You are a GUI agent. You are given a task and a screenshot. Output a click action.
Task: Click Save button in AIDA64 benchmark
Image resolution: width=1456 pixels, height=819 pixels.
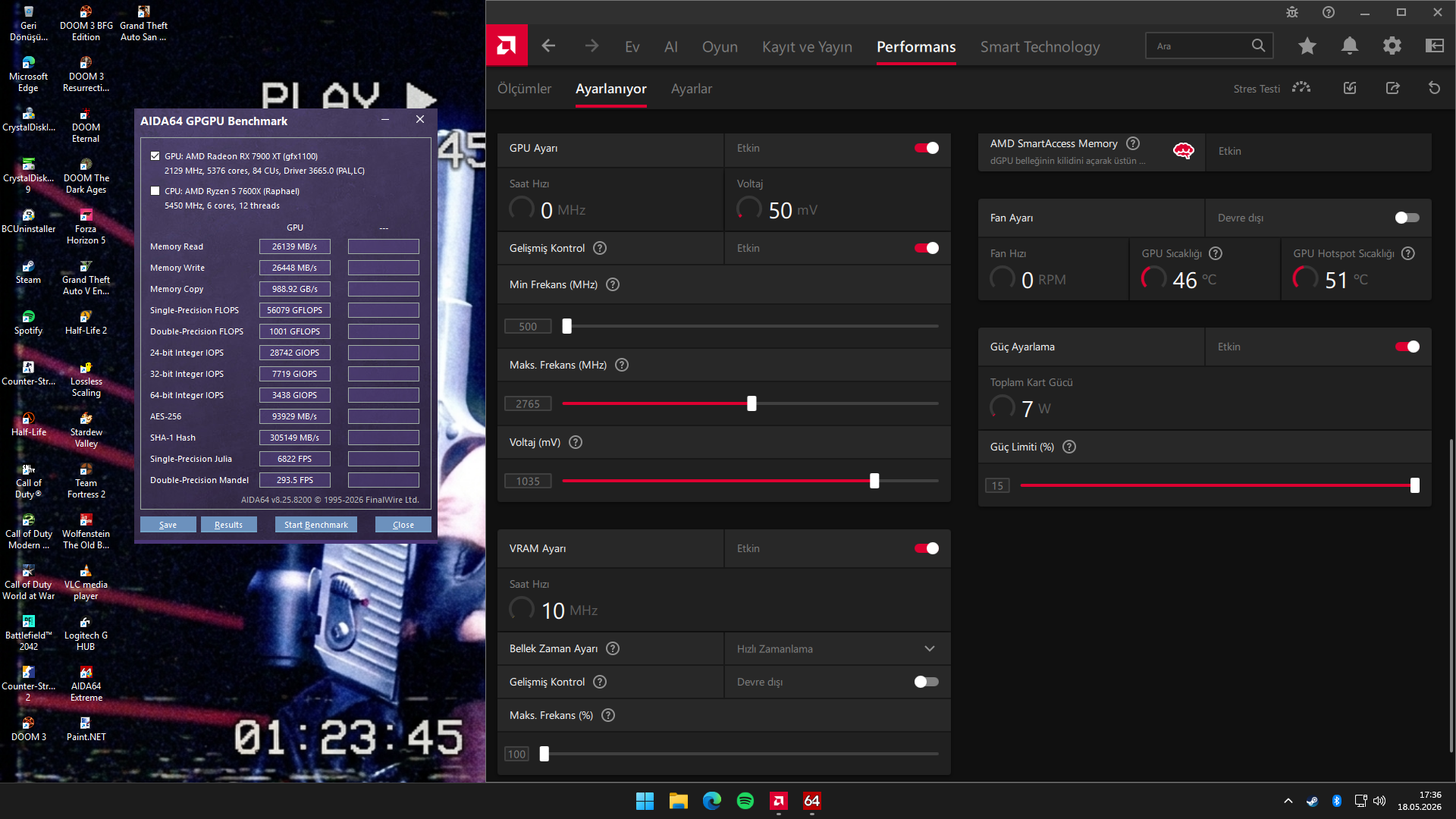pos(168,525)
